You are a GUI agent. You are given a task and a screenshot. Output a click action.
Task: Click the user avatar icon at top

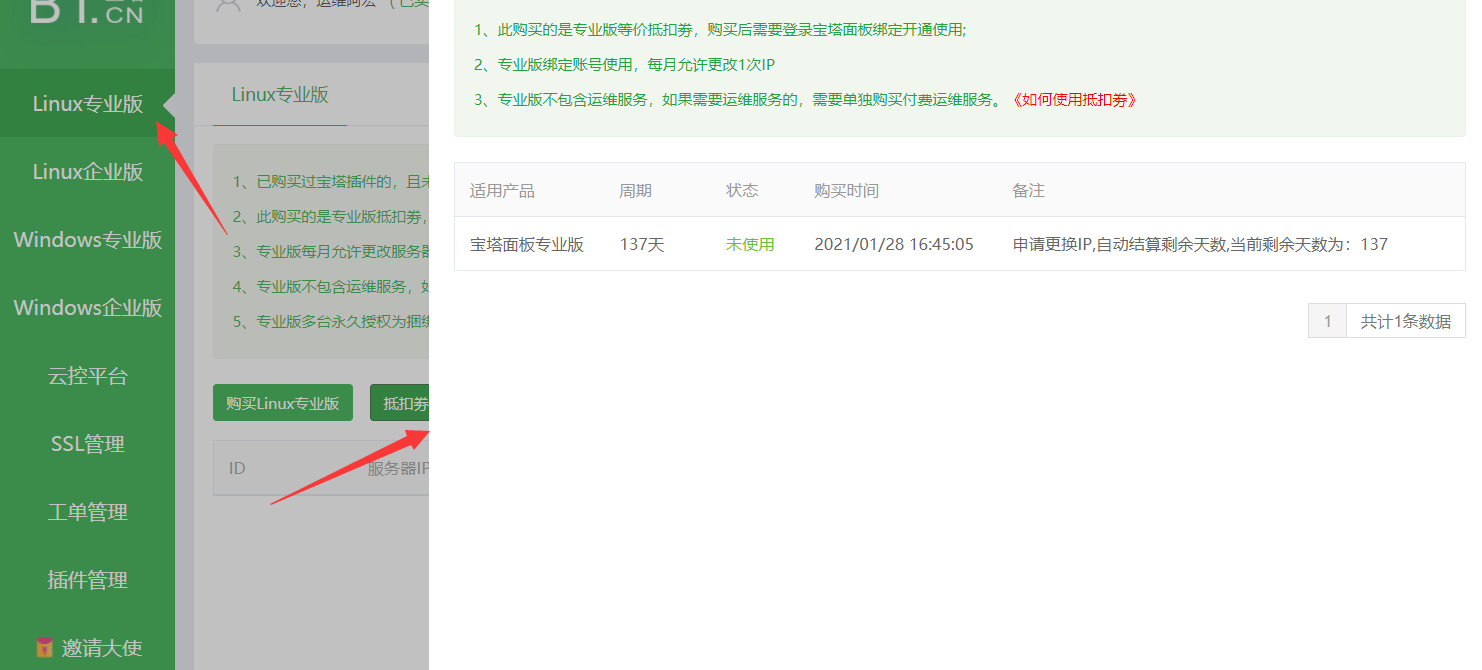[x=228, y=5]
